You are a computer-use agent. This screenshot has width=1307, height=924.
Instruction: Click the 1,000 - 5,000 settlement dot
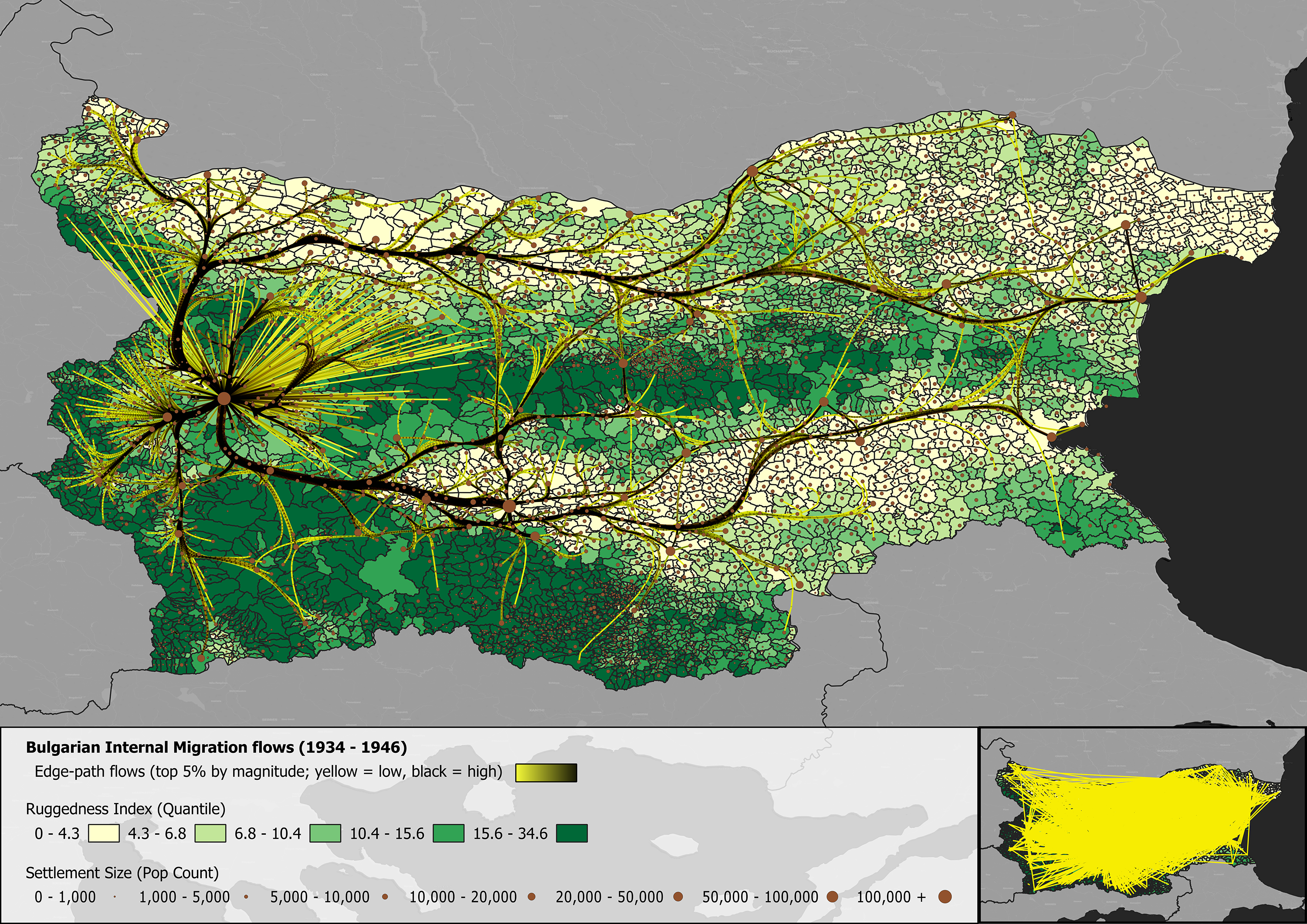tap(246, 897)
